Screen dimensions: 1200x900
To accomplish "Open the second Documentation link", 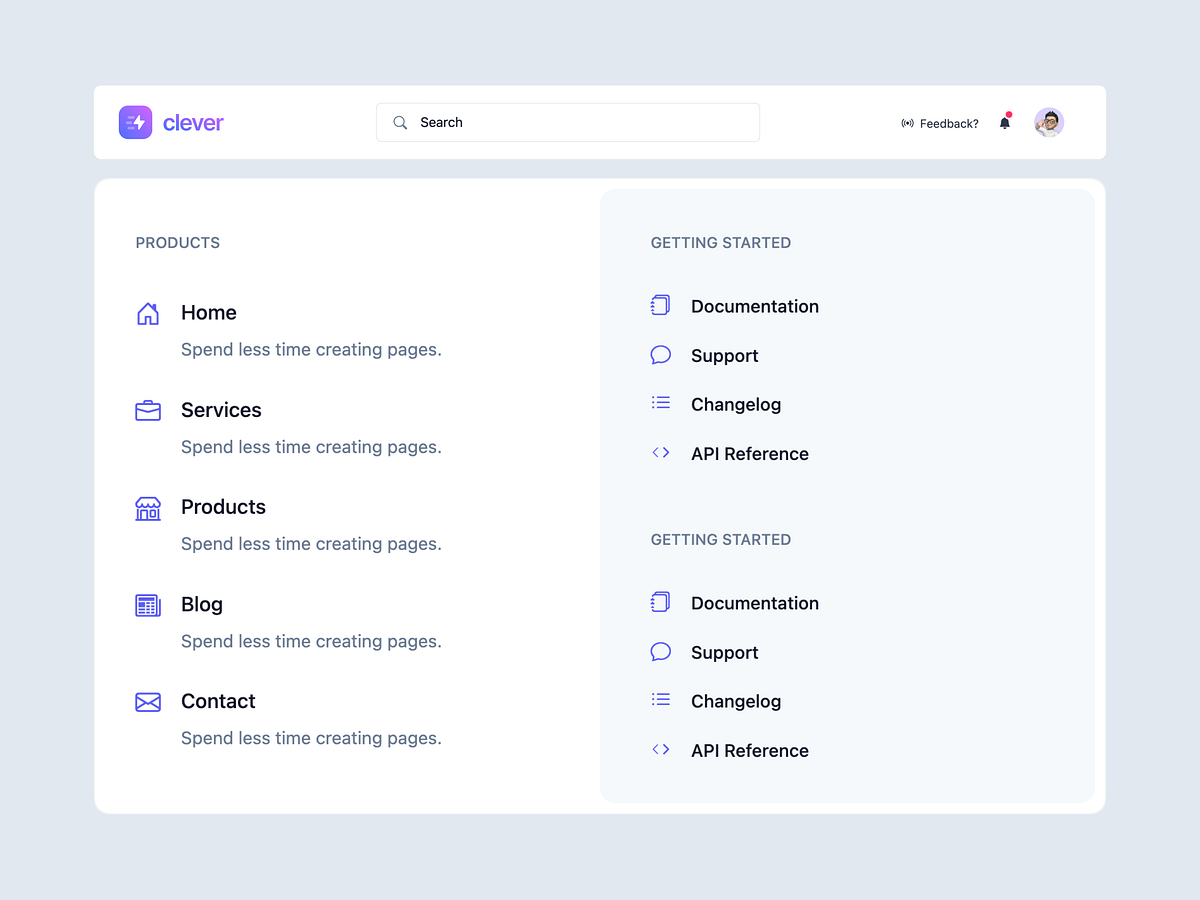I will coord(755,603).
